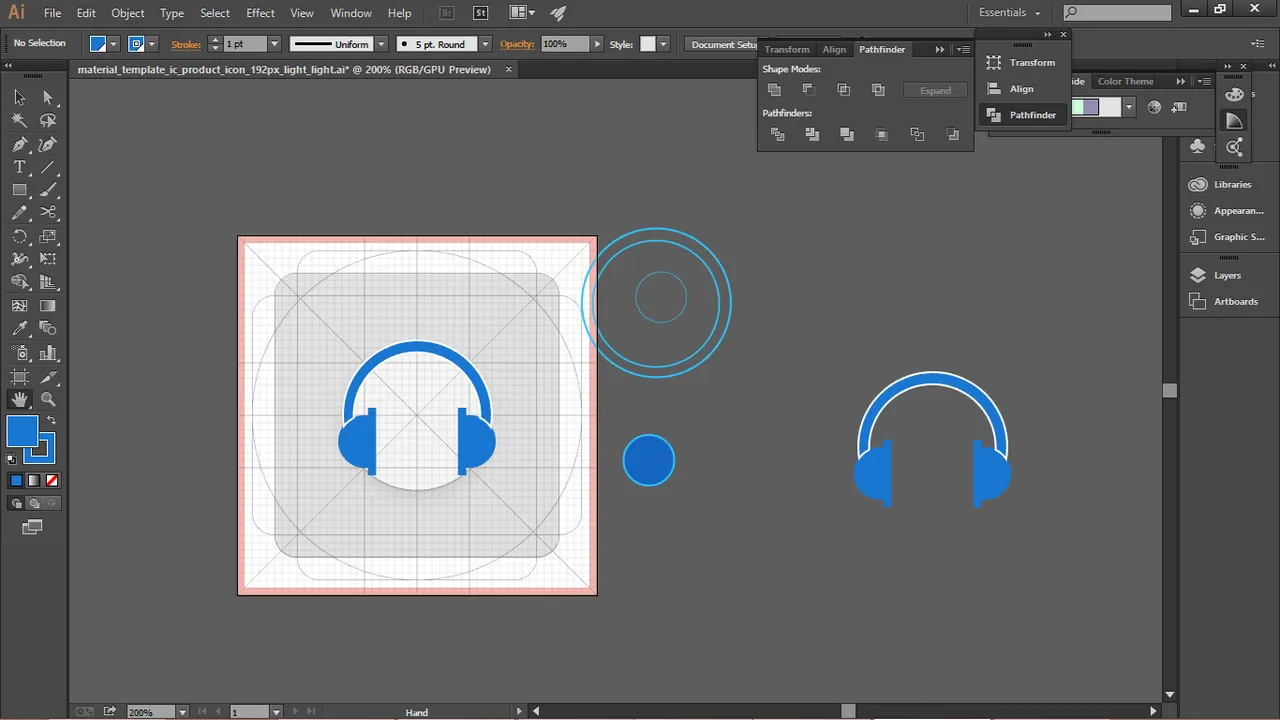Open stroke weight dropdown
The height and width of the screenshot is (720, 1280).
click(x=275, y=44)
